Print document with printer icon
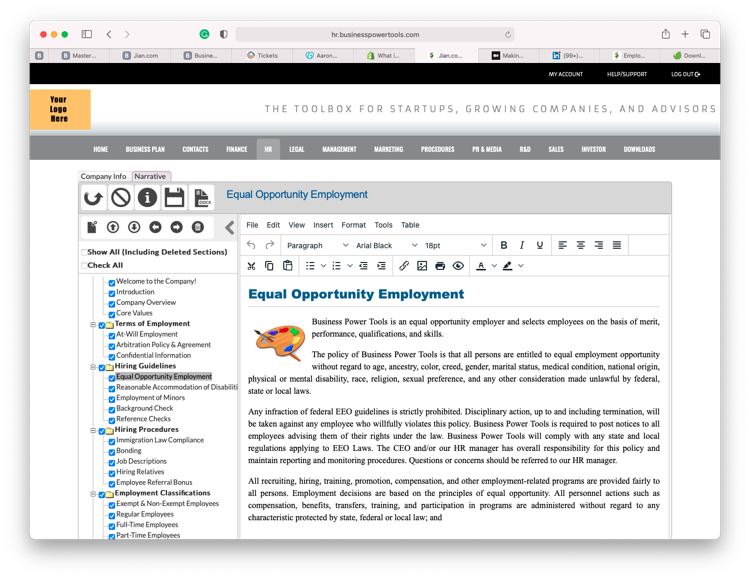The height and width of the screenshot is (579, 750). 440,266
